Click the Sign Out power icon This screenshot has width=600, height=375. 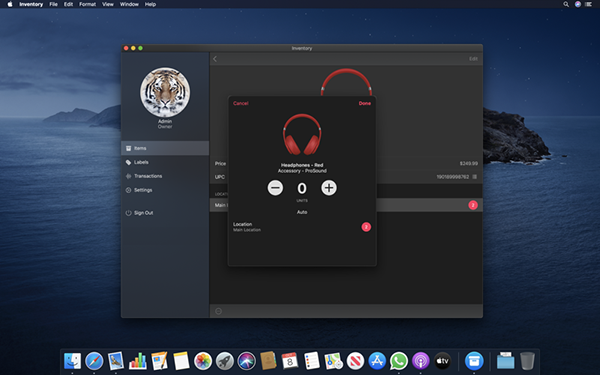click(129, 213)
